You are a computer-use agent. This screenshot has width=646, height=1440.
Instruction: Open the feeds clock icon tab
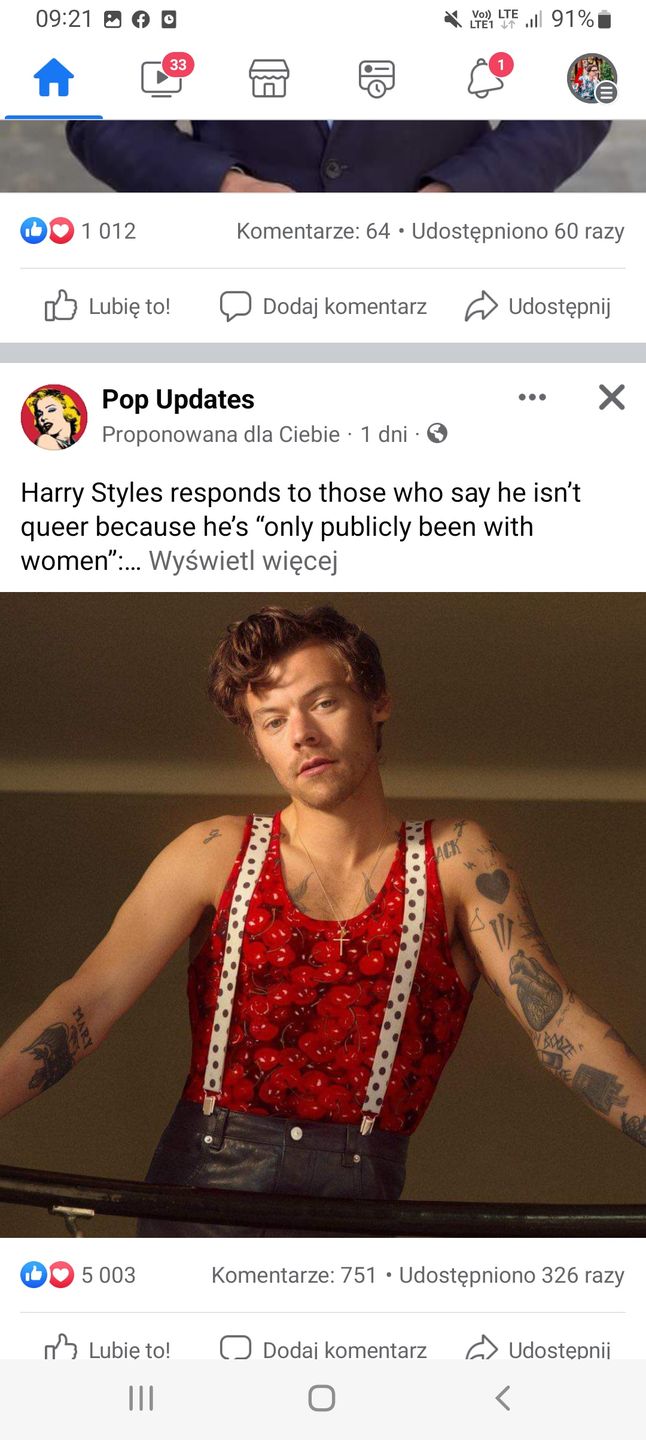(376, 78)
